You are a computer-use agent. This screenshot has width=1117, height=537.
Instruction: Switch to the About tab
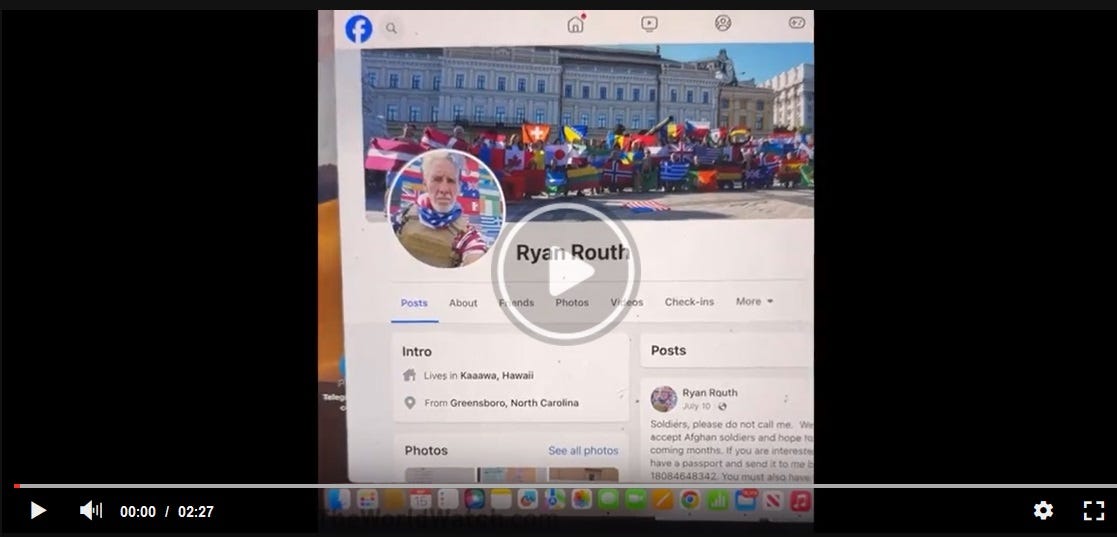(x=463, y=303)
